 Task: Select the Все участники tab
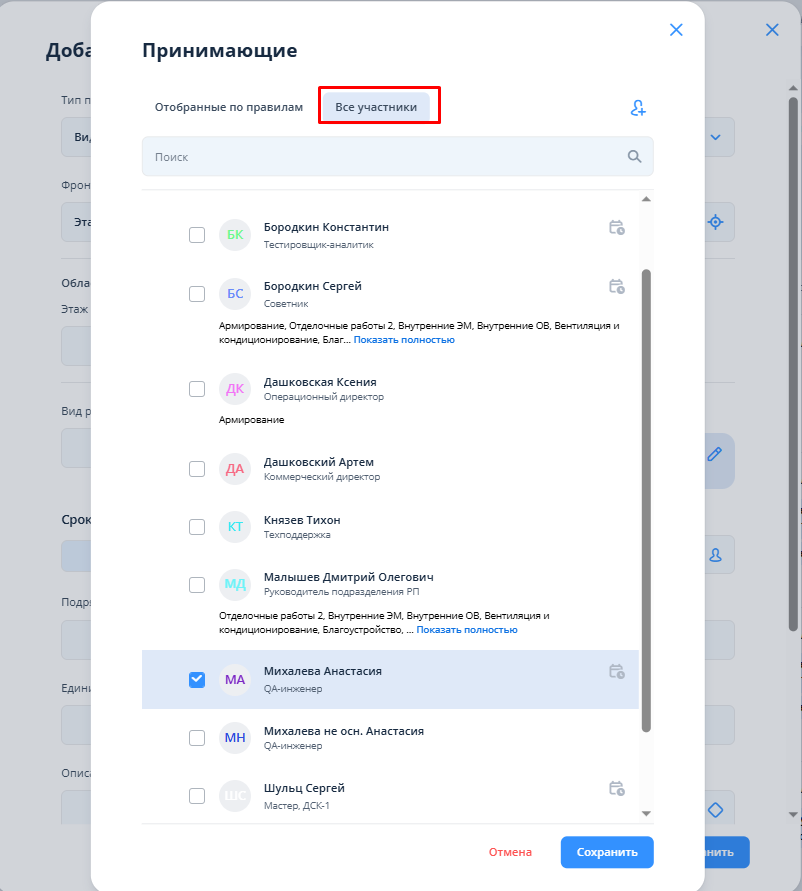376,107
